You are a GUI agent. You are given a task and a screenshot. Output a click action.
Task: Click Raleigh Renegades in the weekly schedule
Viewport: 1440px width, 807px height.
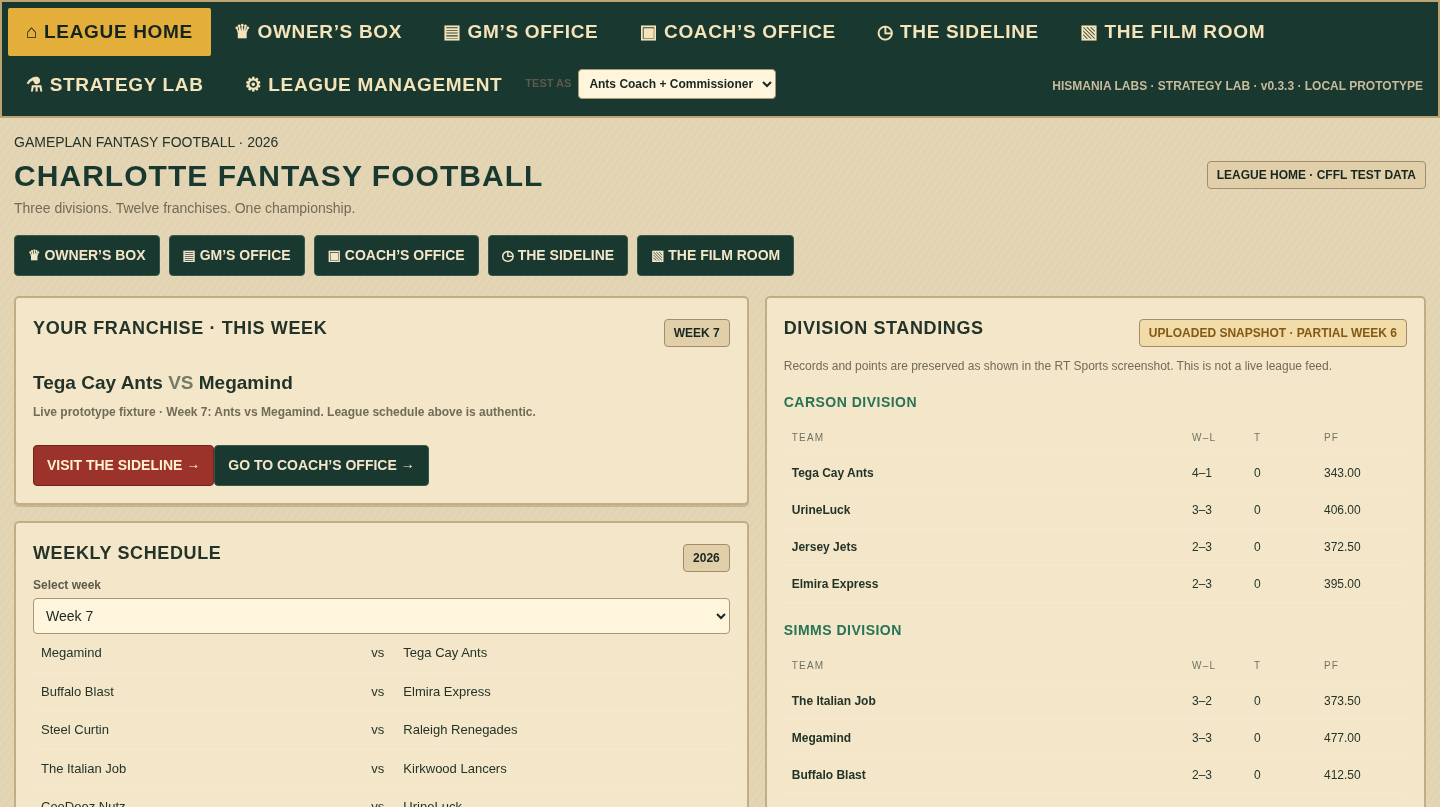click(x=460, y=730)
